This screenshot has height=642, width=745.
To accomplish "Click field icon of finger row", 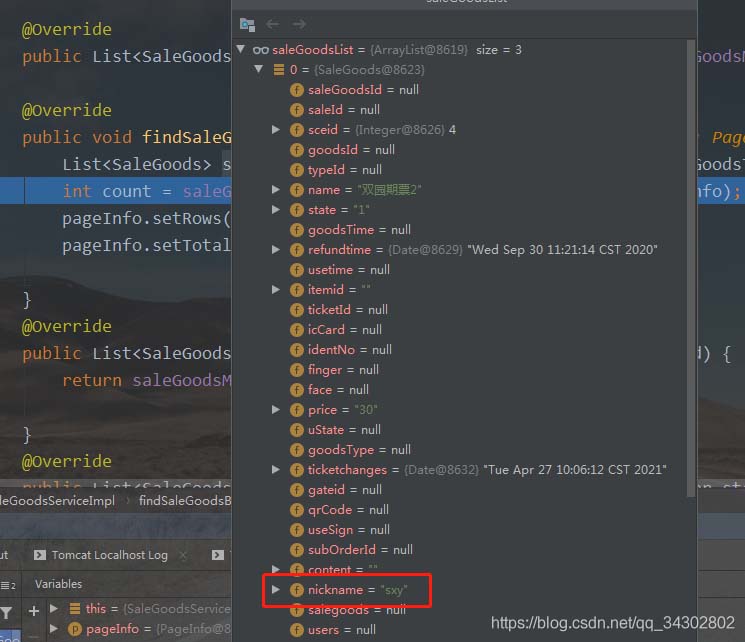I will pyautogui.click(x=296, y=370).
